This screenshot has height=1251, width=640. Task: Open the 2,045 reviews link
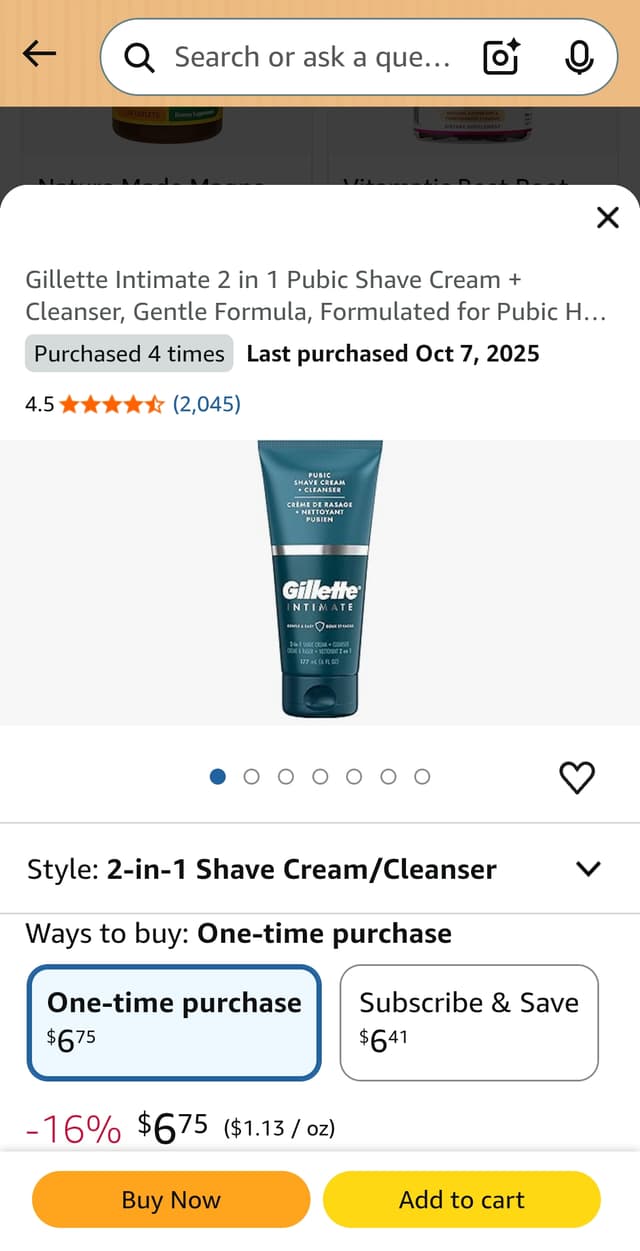coord(207,404)
